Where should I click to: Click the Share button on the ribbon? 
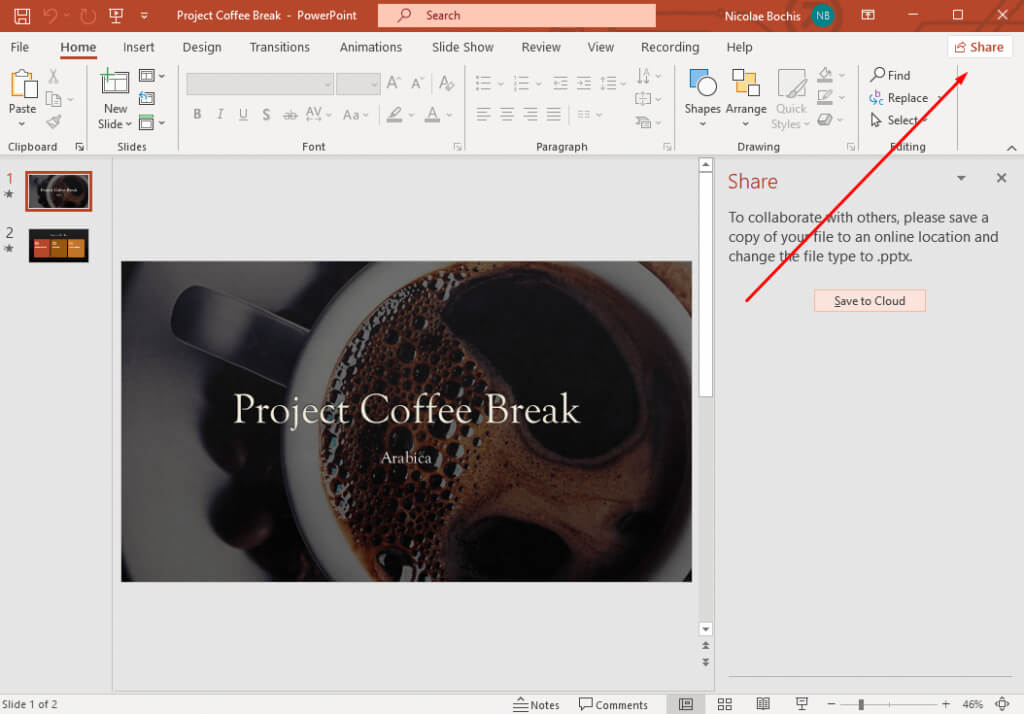click(979, 47)
